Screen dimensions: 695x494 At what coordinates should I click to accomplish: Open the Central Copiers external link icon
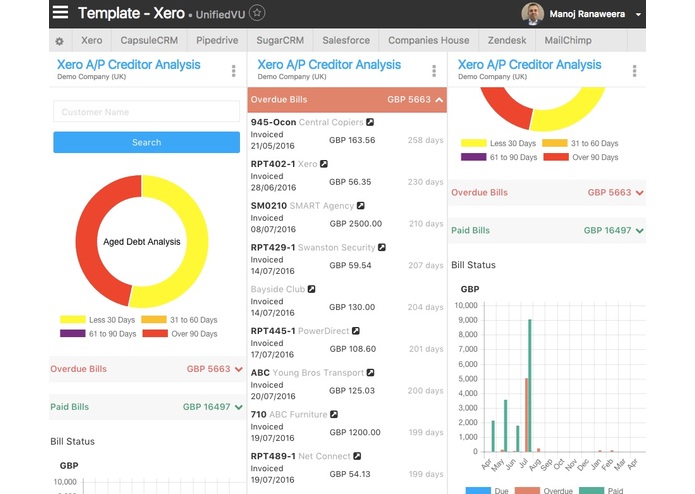[370, 122]
